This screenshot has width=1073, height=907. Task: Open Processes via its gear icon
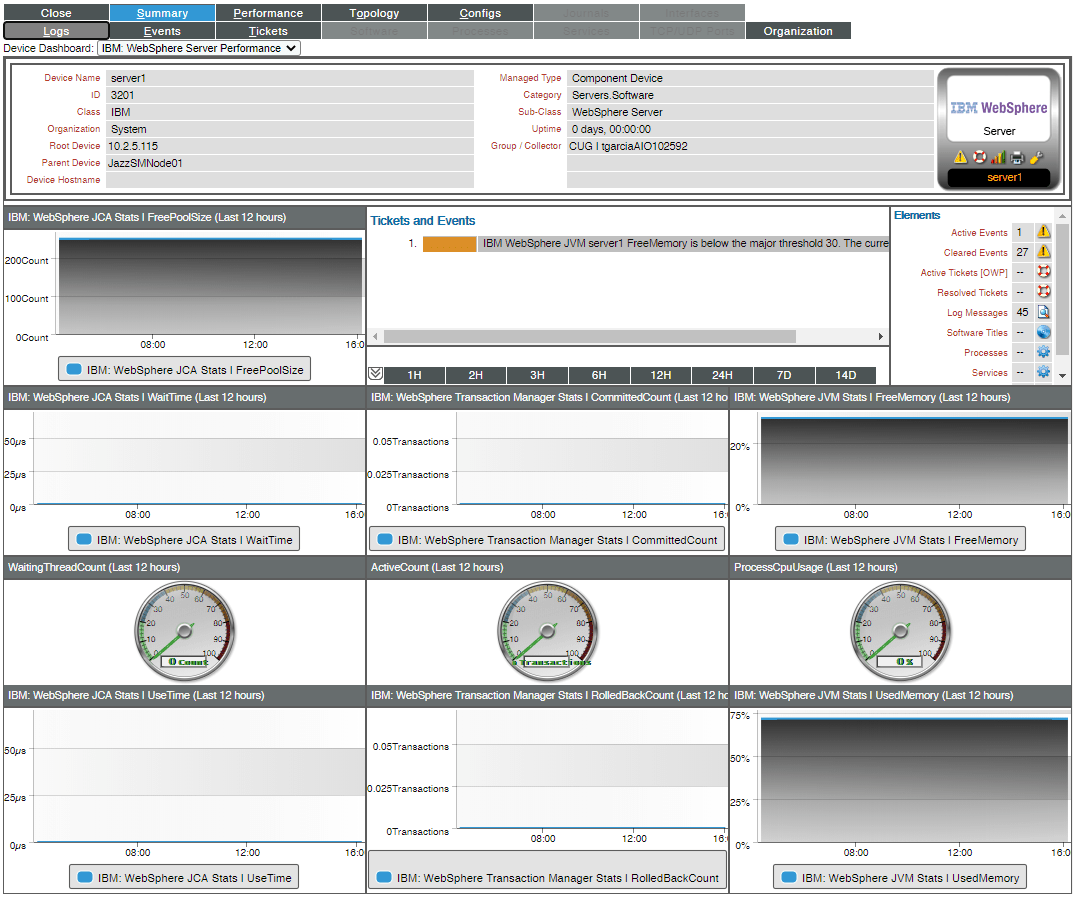click(x=1043, y=352)
